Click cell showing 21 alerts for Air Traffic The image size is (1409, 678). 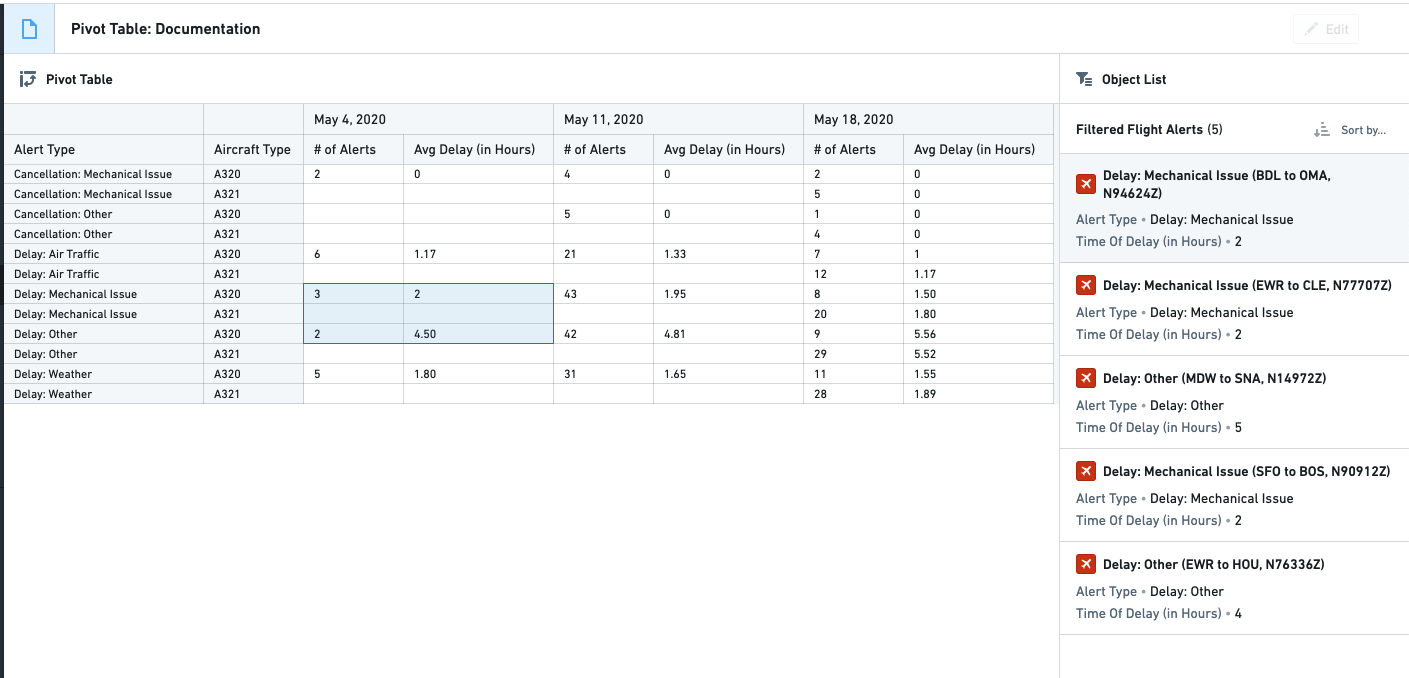(x=603, y=254)
